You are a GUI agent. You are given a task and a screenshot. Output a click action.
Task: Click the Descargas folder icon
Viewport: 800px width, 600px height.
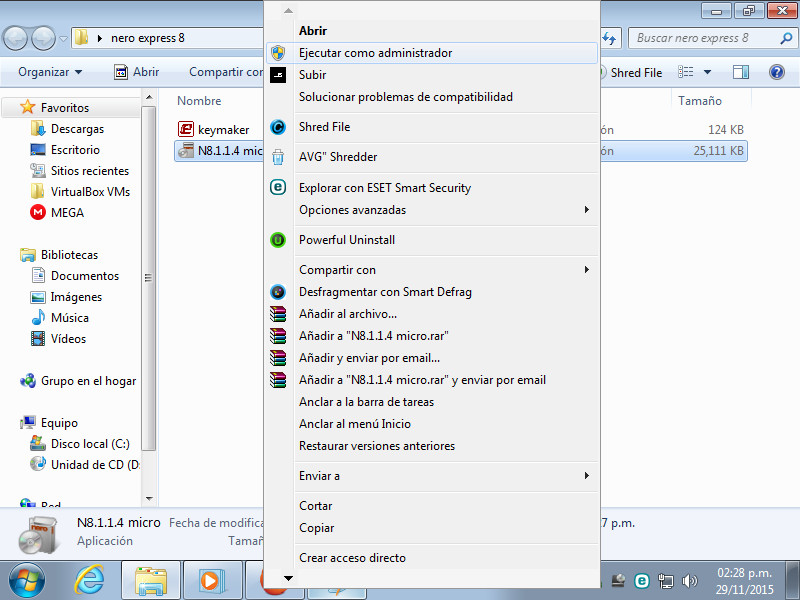[x=38, y=129]
